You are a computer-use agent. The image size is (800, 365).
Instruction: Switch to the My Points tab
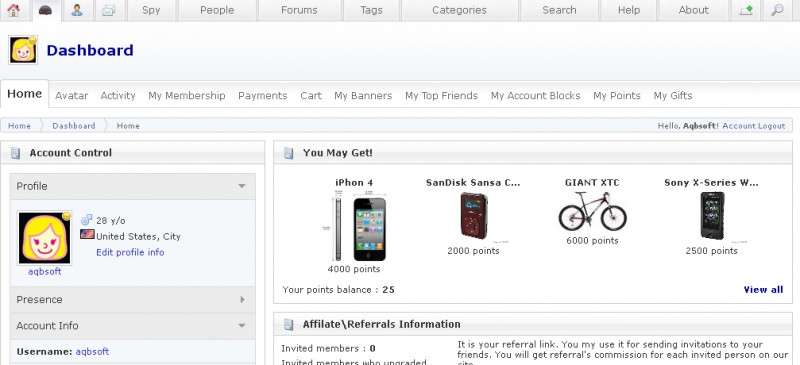[x=616, y=95]
